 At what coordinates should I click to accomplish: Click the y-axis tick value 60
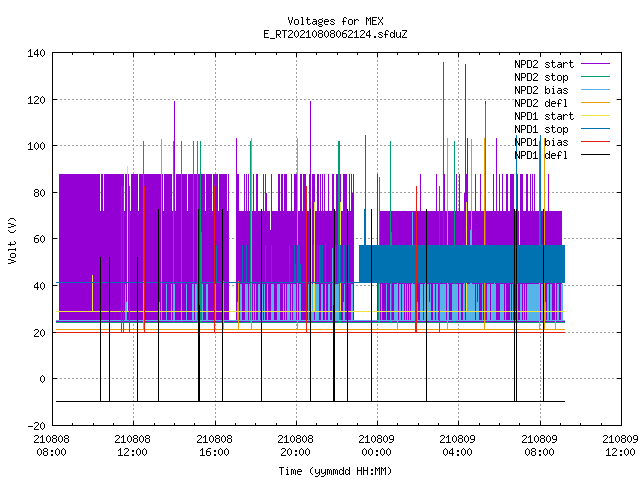point(39,239)
